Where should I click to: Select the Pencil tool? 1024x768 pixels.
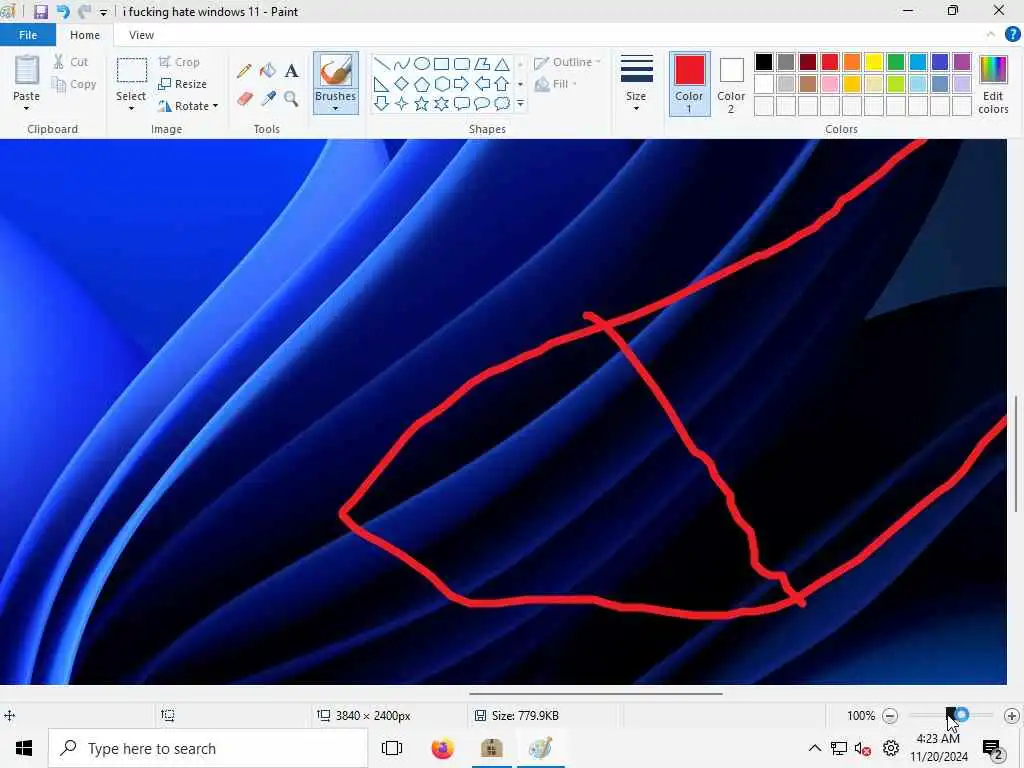coord(244,71)
